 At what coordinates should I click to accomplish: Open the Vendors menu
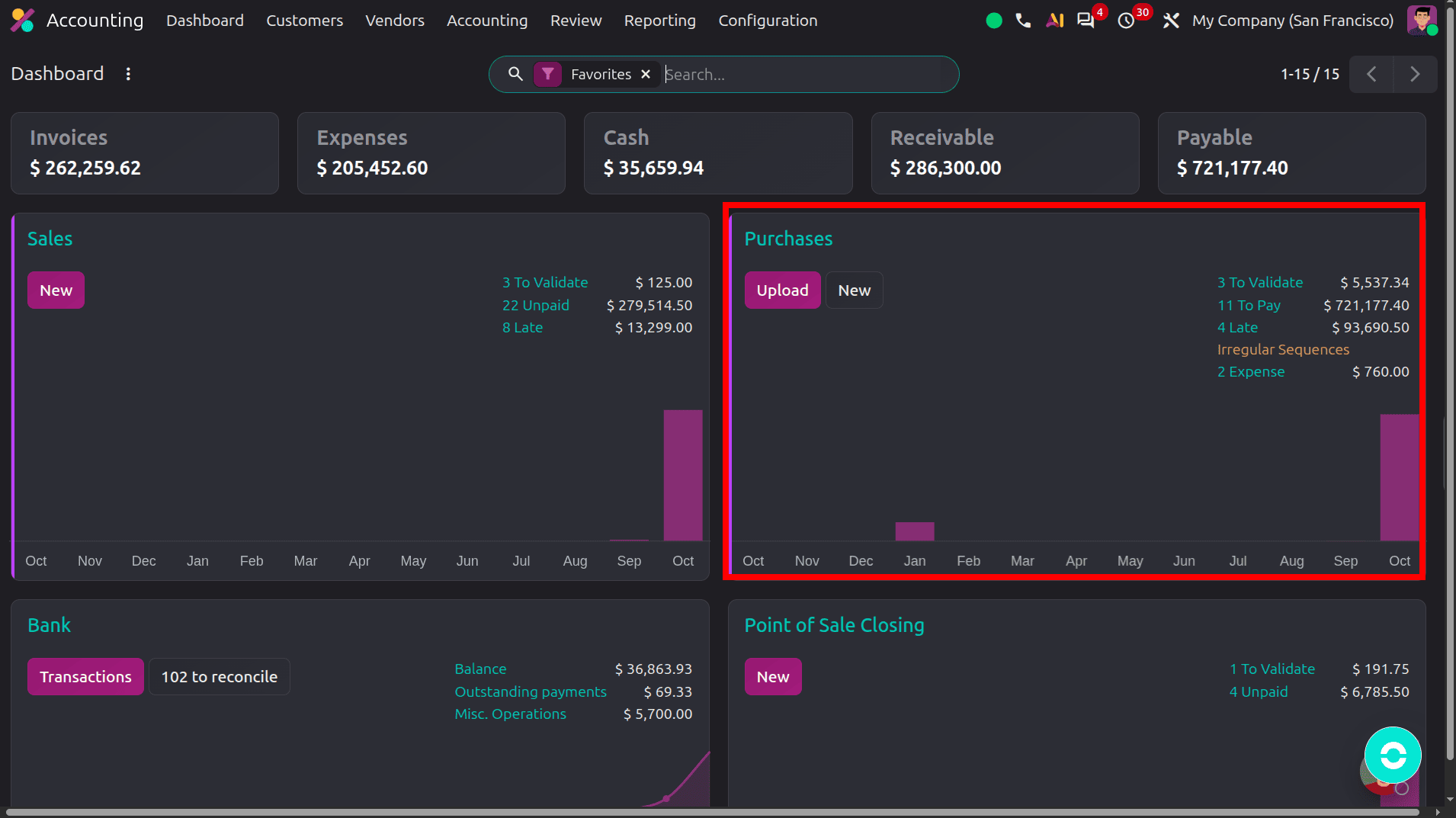394,21
